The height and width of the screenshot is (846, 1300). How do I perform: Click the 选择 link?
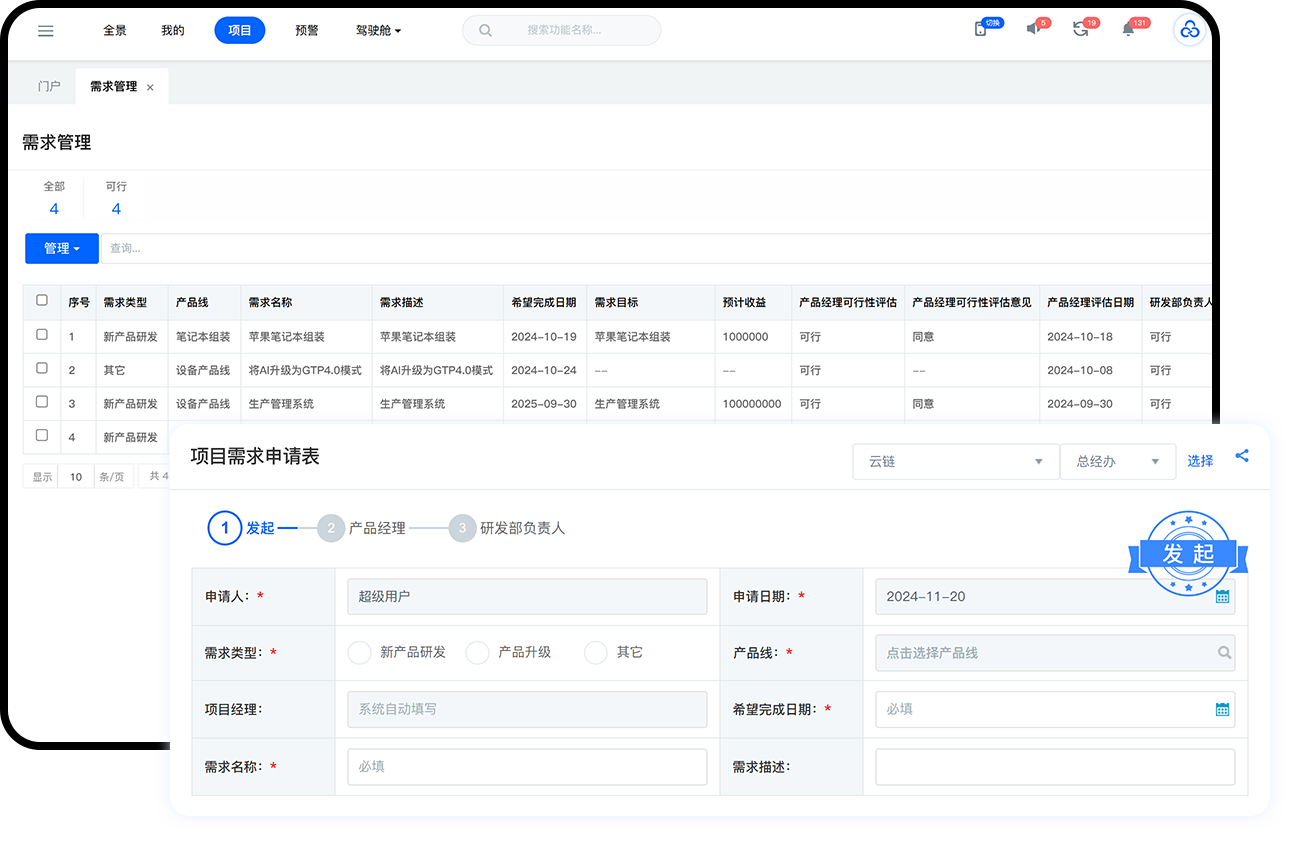(1200, 461)
